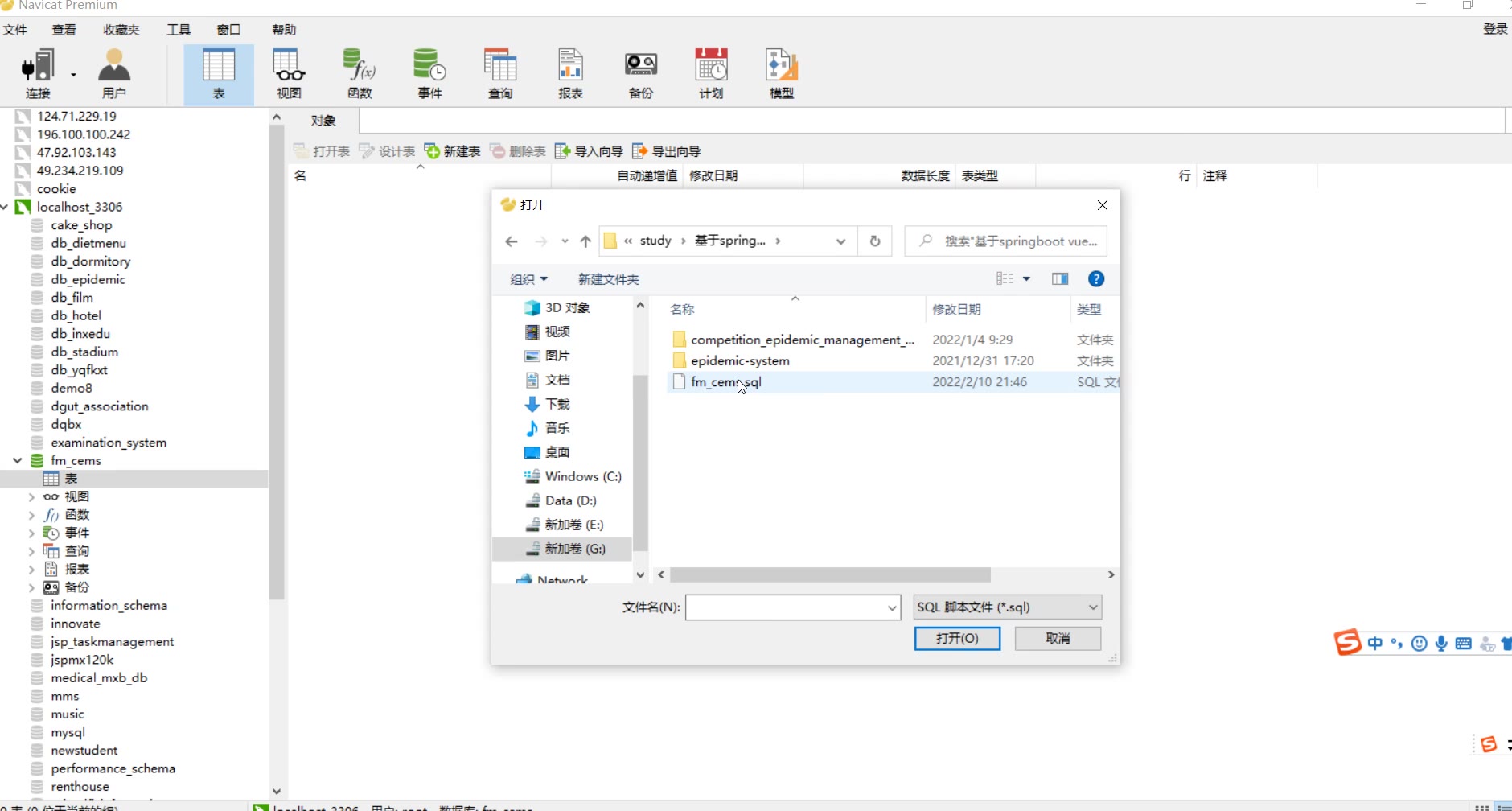The width and height of the screenshot is (1512, 811).
Task: Select the Table toolbar icon
Action: pyautogui.click(x=219, y=74)
